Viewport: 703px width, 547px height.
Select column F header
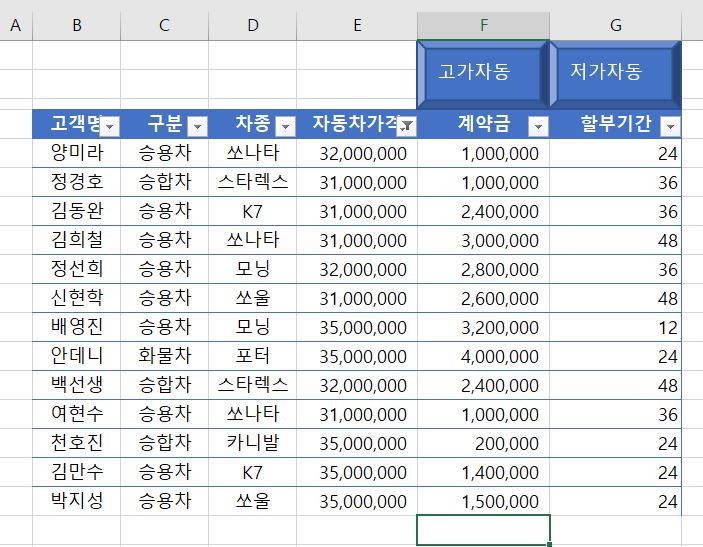(x=483, y=26)
